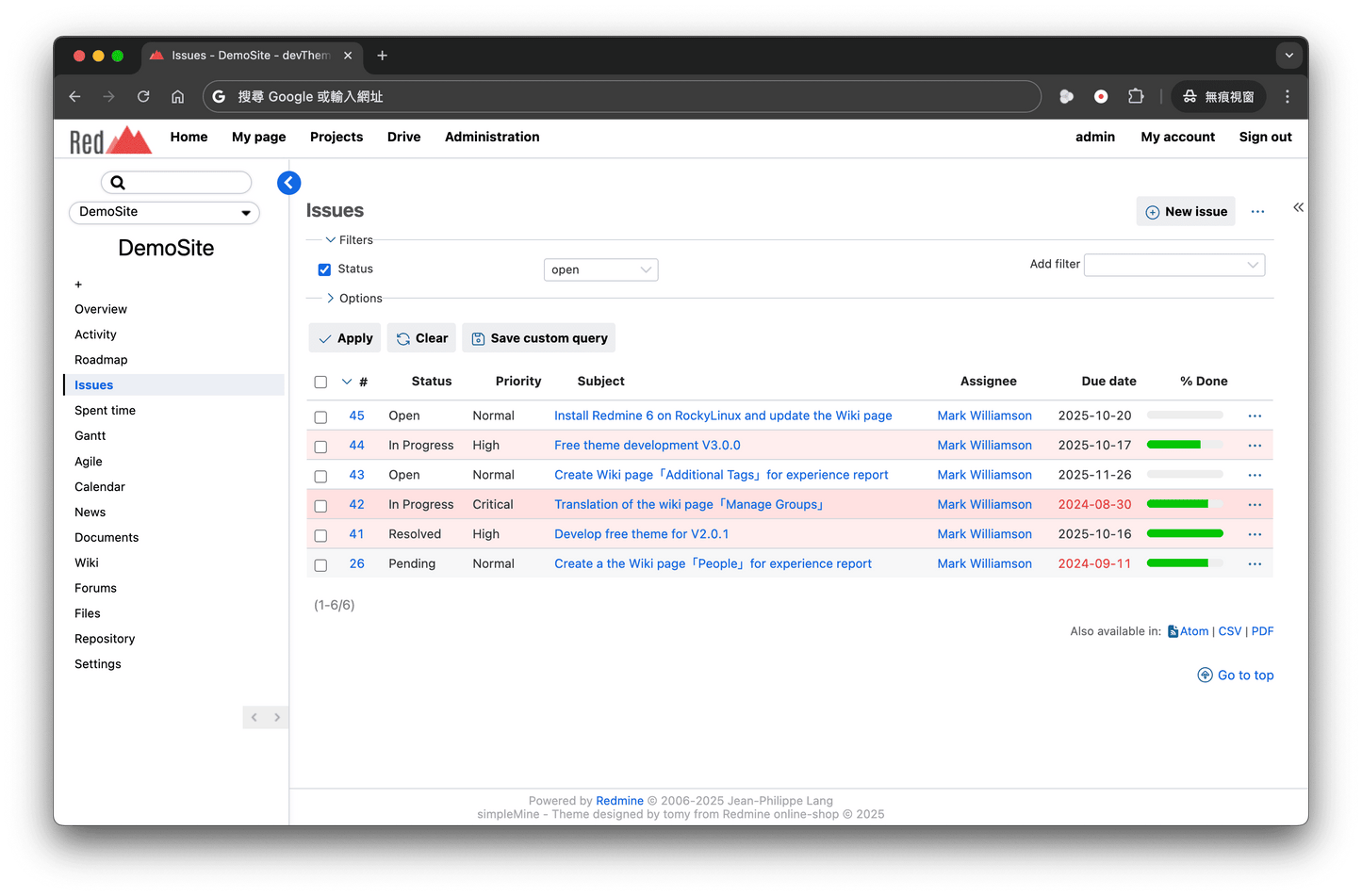Open the DemoSite project selector
This screenshot has height=896, width=1362.
tap(164, 213)
